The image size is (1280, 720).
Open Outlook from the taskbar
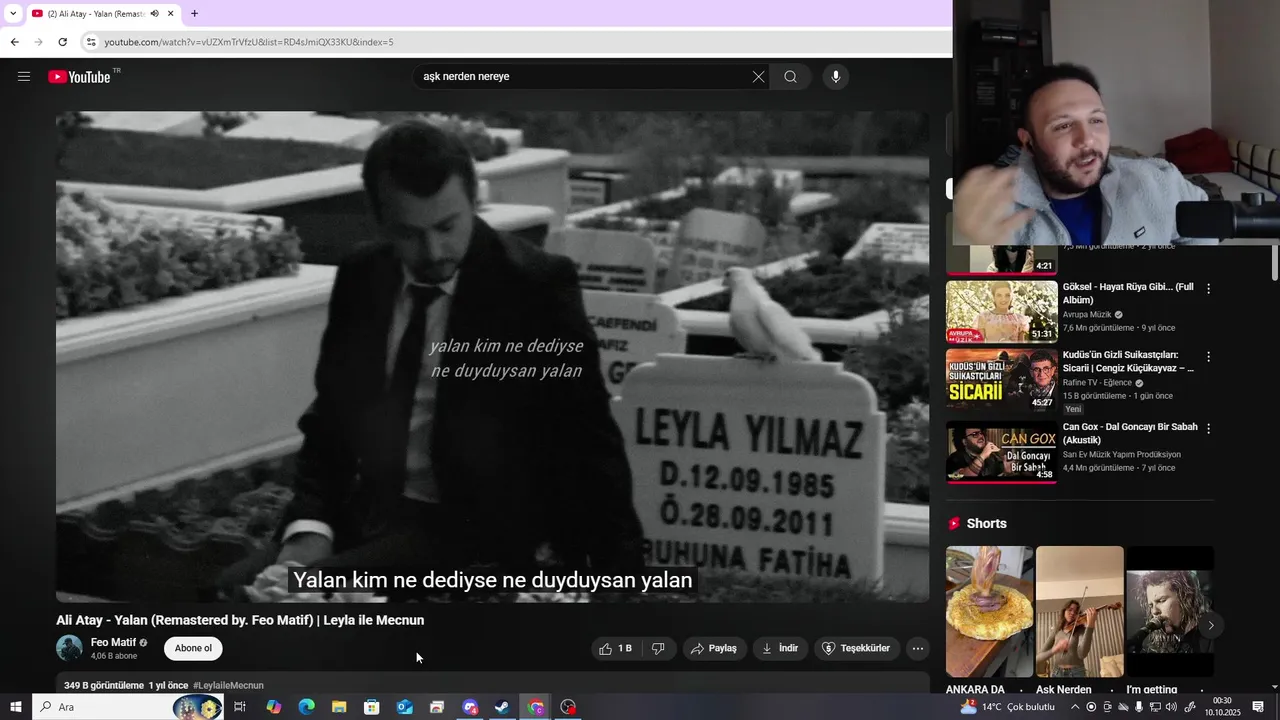point(404,707)
